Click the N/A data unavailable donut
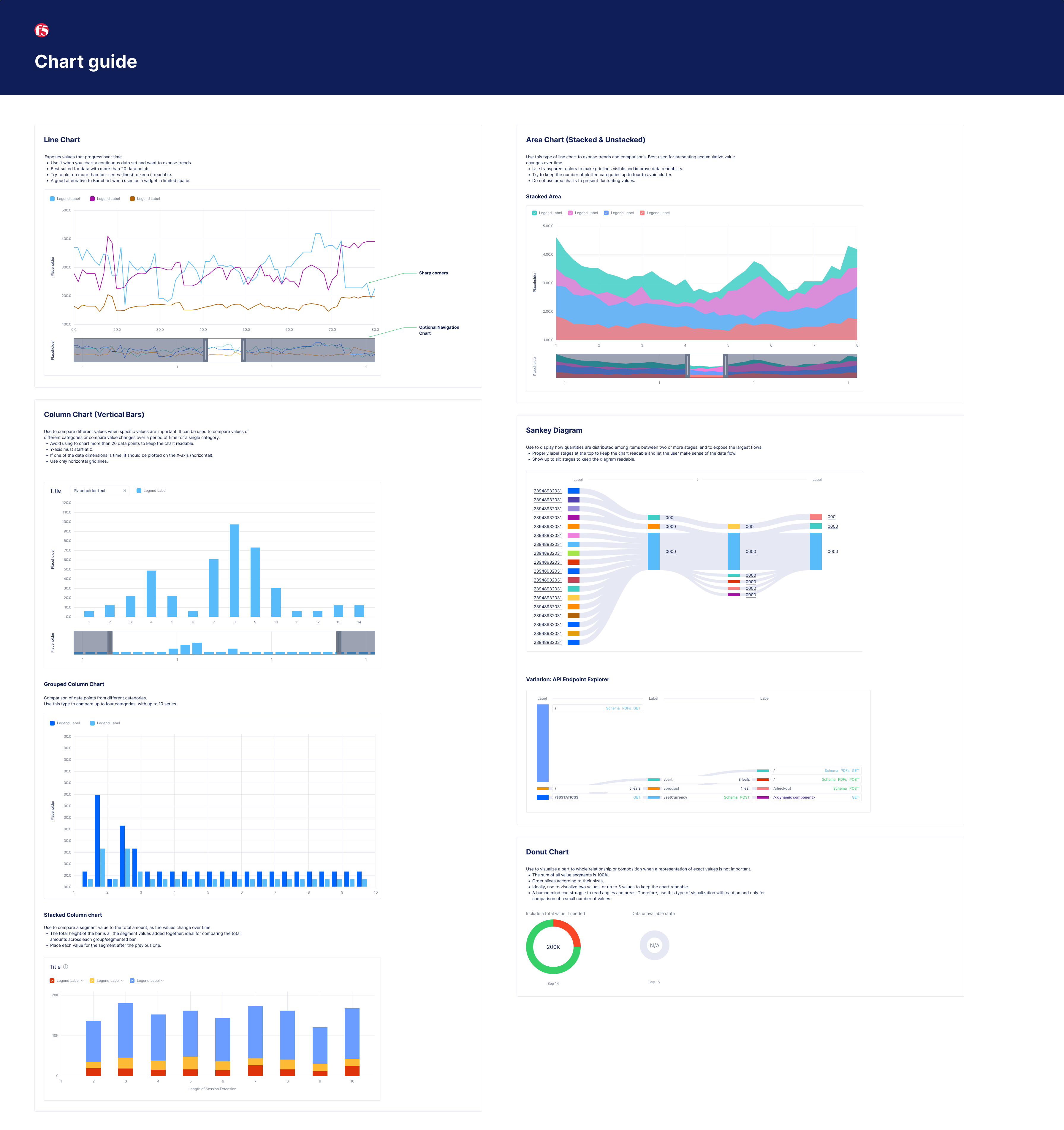The width and height of the screenshot is (1064, 1130). point(654,945)
